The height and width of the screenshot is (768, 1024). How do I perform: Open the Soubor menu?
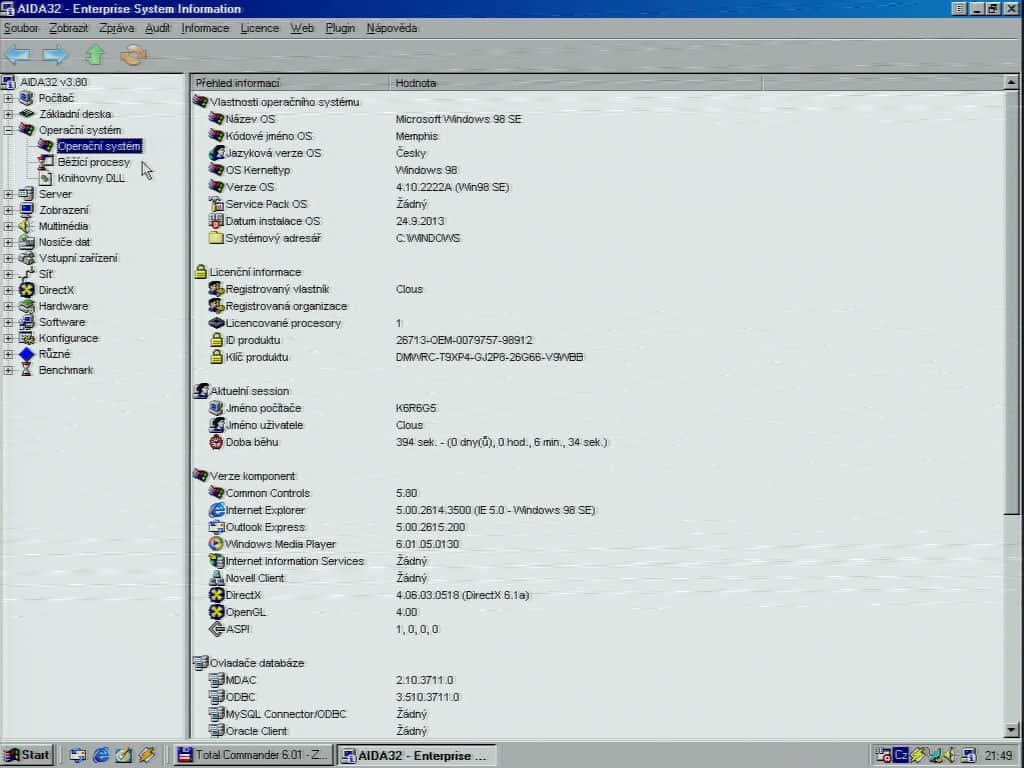[21, 28]
